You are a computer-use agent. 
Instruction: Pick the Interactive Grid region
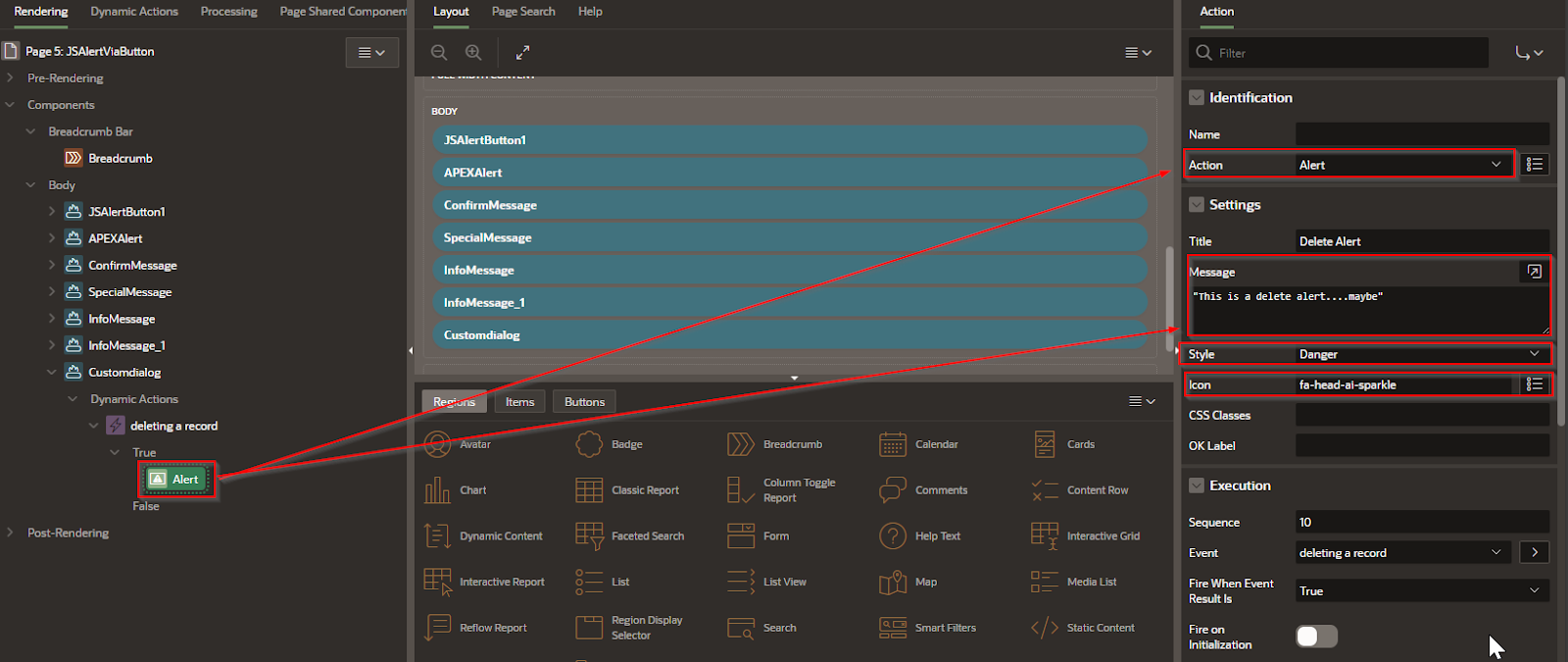click(x=1086, y=536)
